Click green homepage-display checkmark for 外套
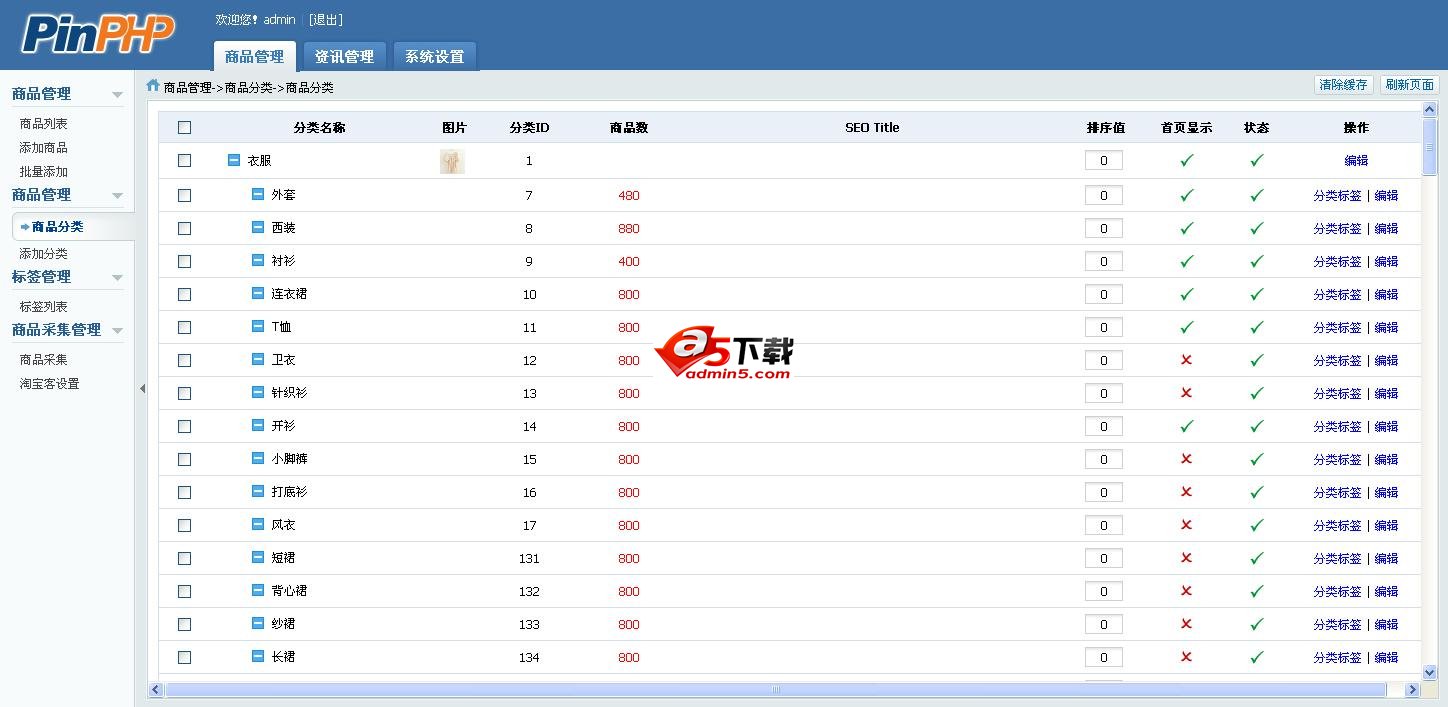This screenshot has height=707, width=1448. (x=1186, y=195)
